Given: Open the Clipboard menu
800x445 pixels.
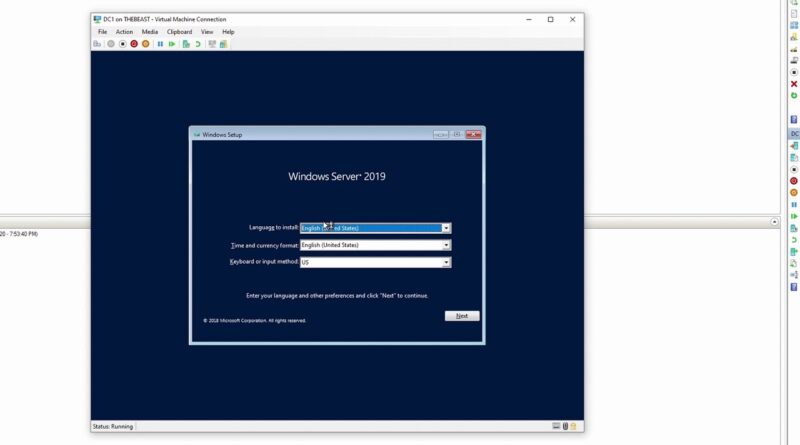Looking at the screenshot, I should click(180, 32).
